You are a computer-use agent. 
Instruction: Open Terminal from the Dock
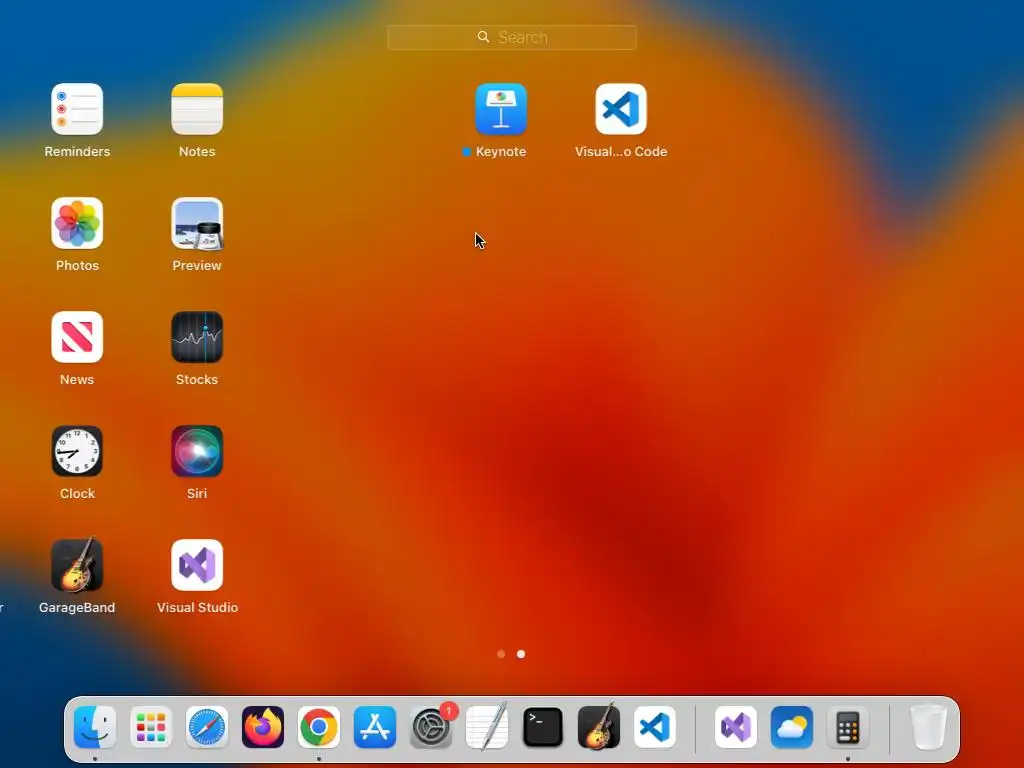pyautogui.click(x=543, y=727)
